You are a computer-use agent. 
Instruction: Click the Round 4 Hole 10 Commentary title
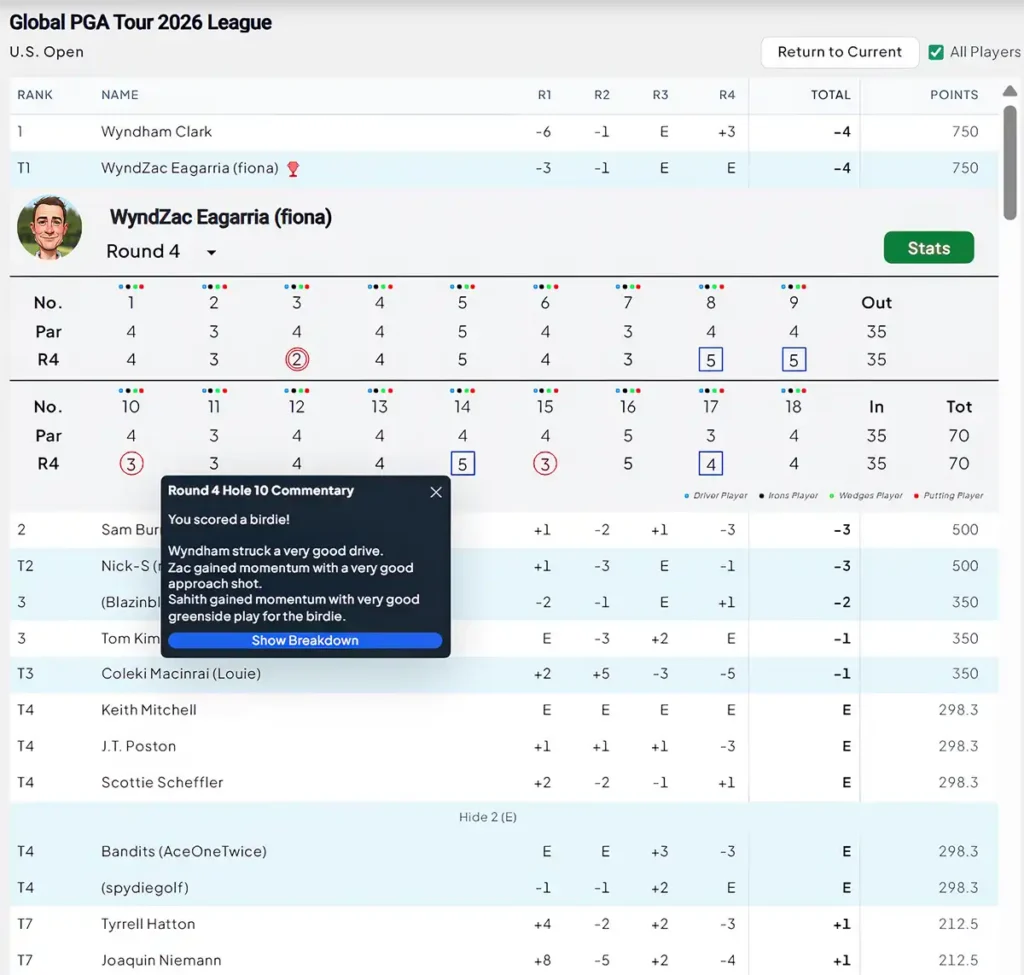point(261,490)
